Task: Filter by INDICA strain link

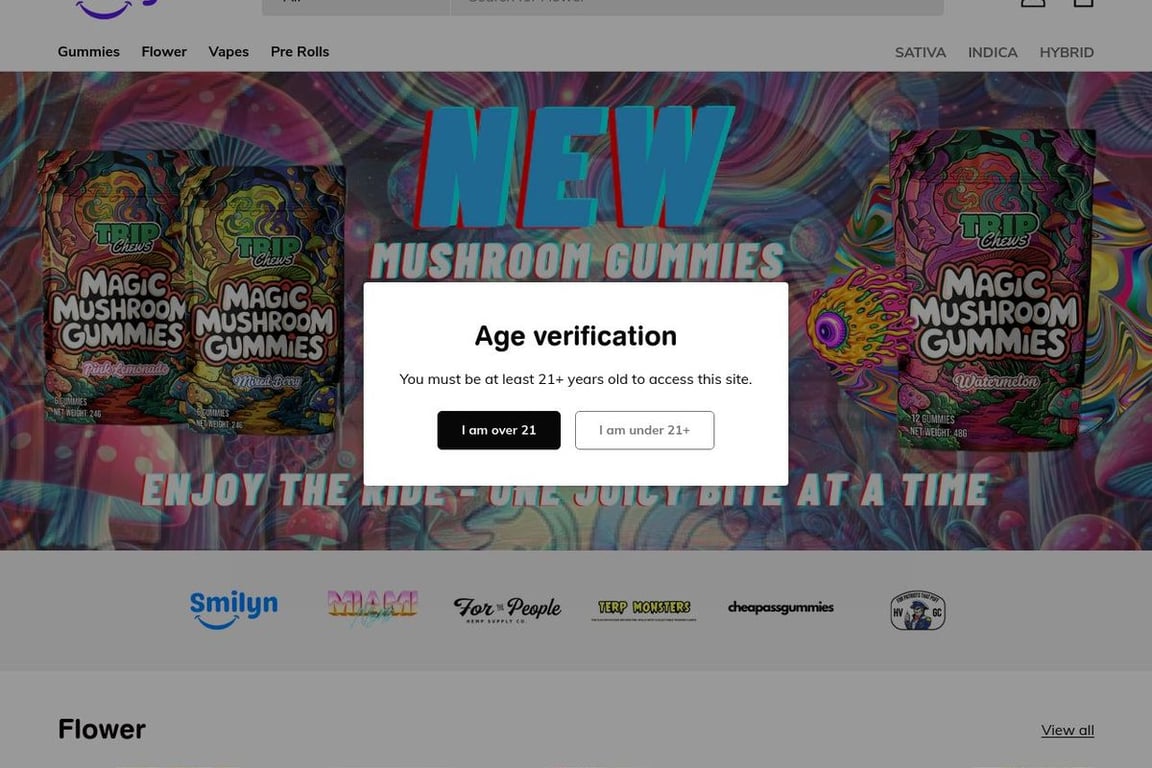Action: [993, 52]
